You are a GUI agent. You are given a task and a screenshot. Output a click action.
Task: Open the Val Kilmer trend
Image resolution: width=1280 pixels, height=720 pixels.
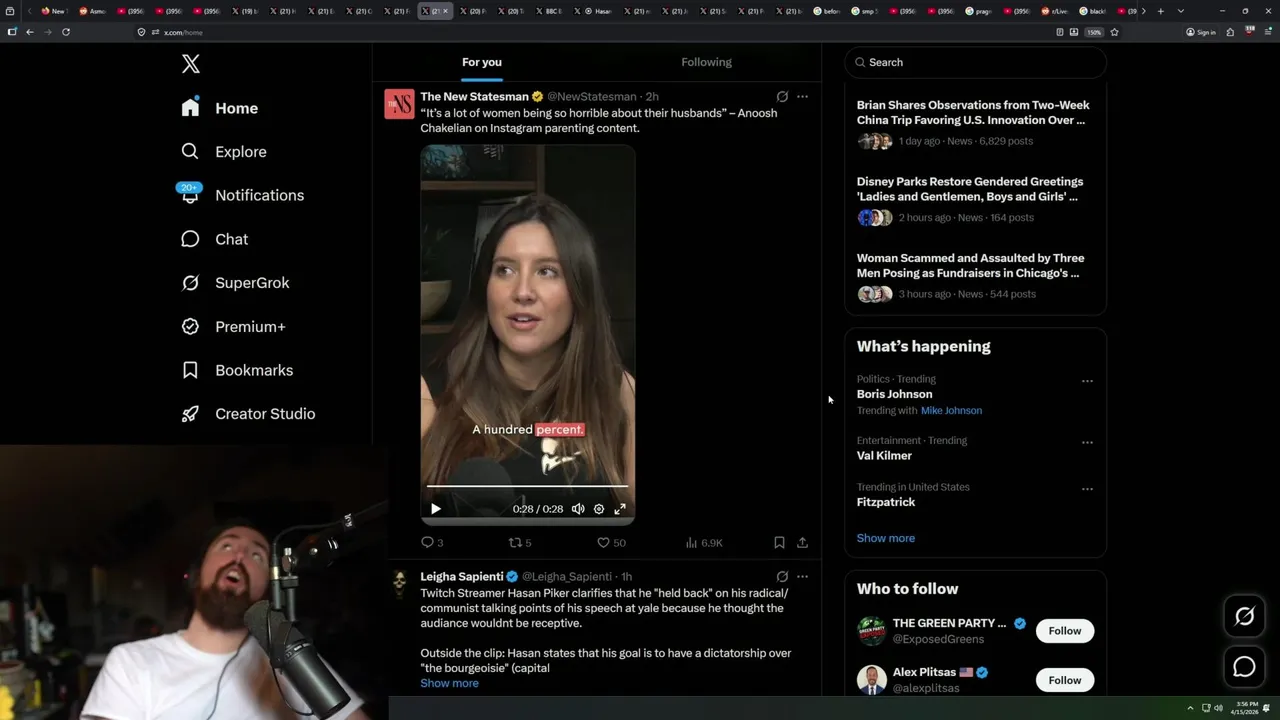point(884,456)
